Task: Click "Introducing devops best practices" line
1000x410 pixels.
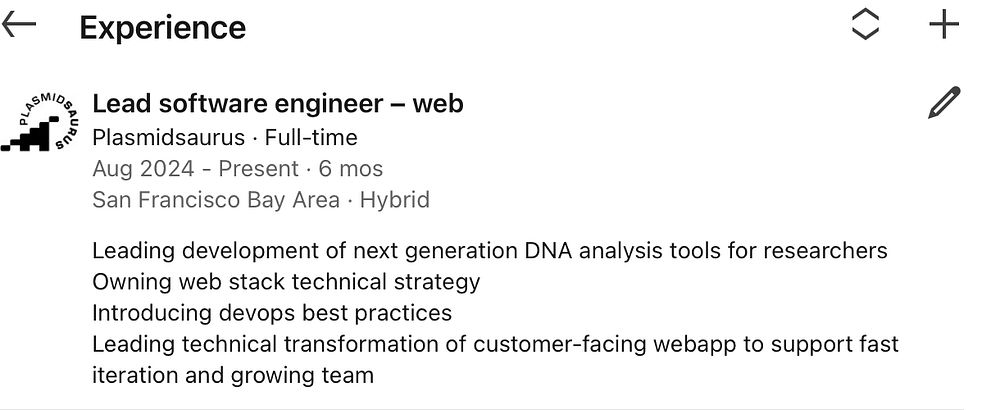Action: (272, 313)
